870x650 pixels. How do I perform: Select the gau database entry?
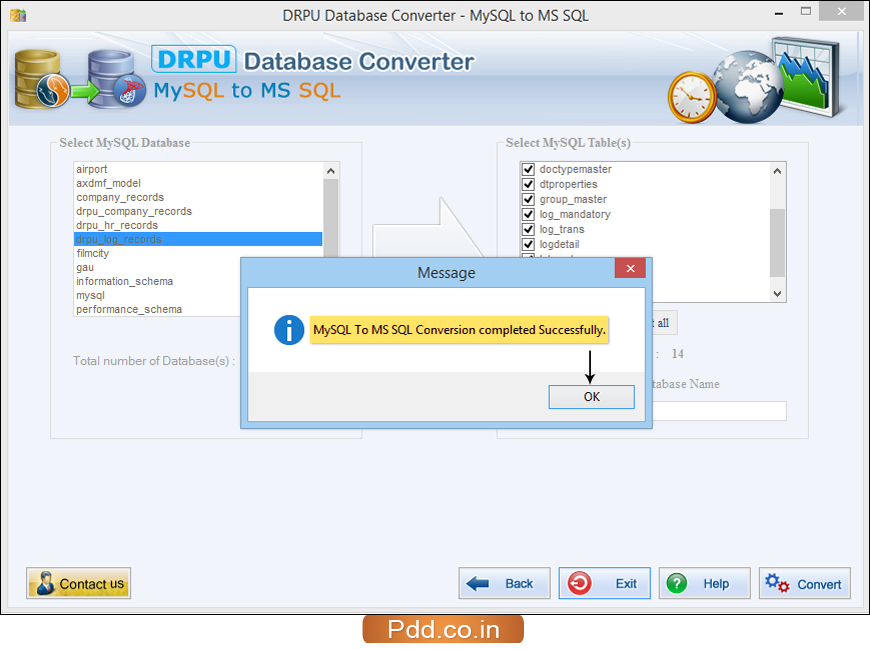[x=158, y=268]
